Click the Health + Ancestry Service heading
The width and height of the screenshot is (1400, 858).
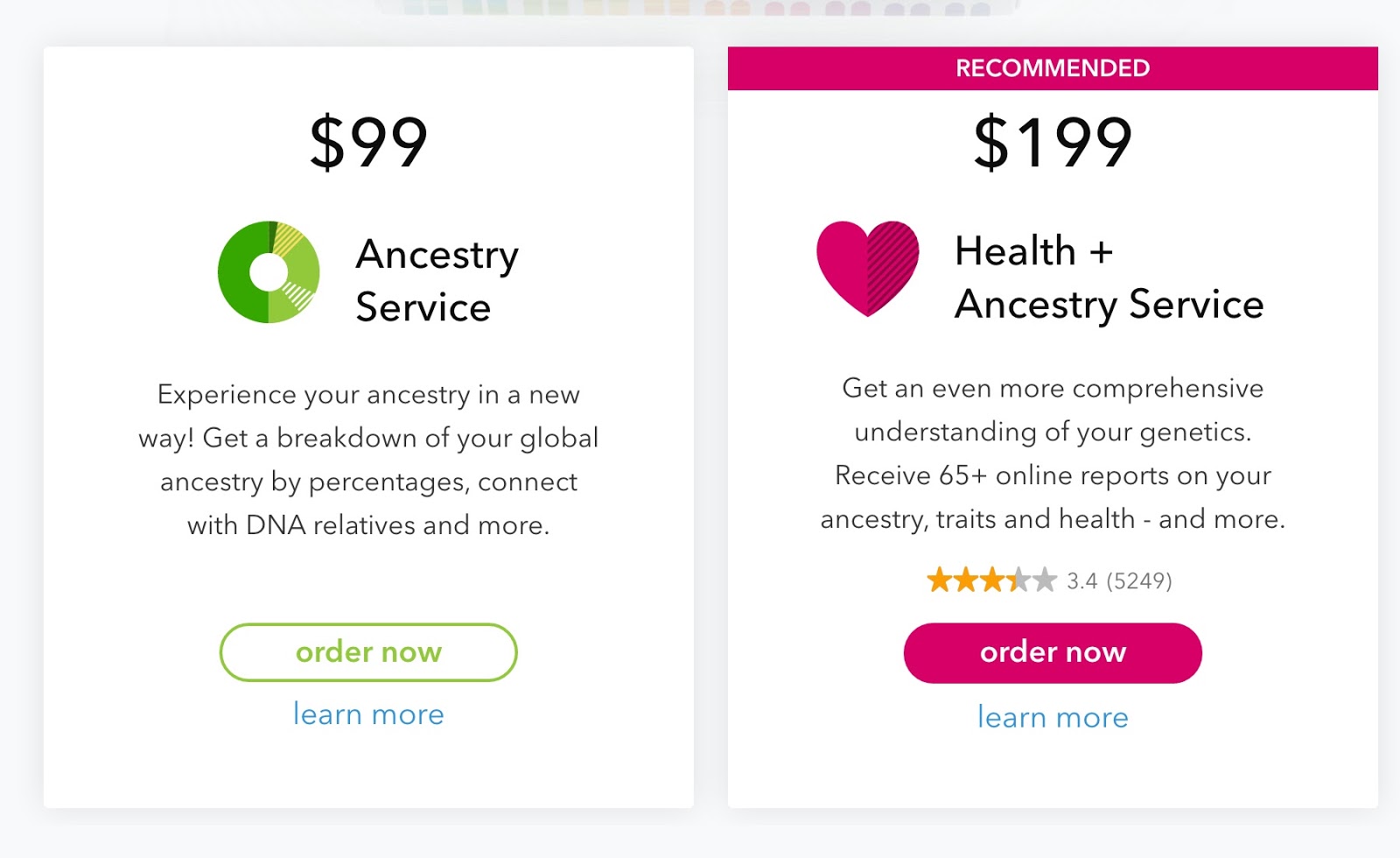tap(1109, 278)
